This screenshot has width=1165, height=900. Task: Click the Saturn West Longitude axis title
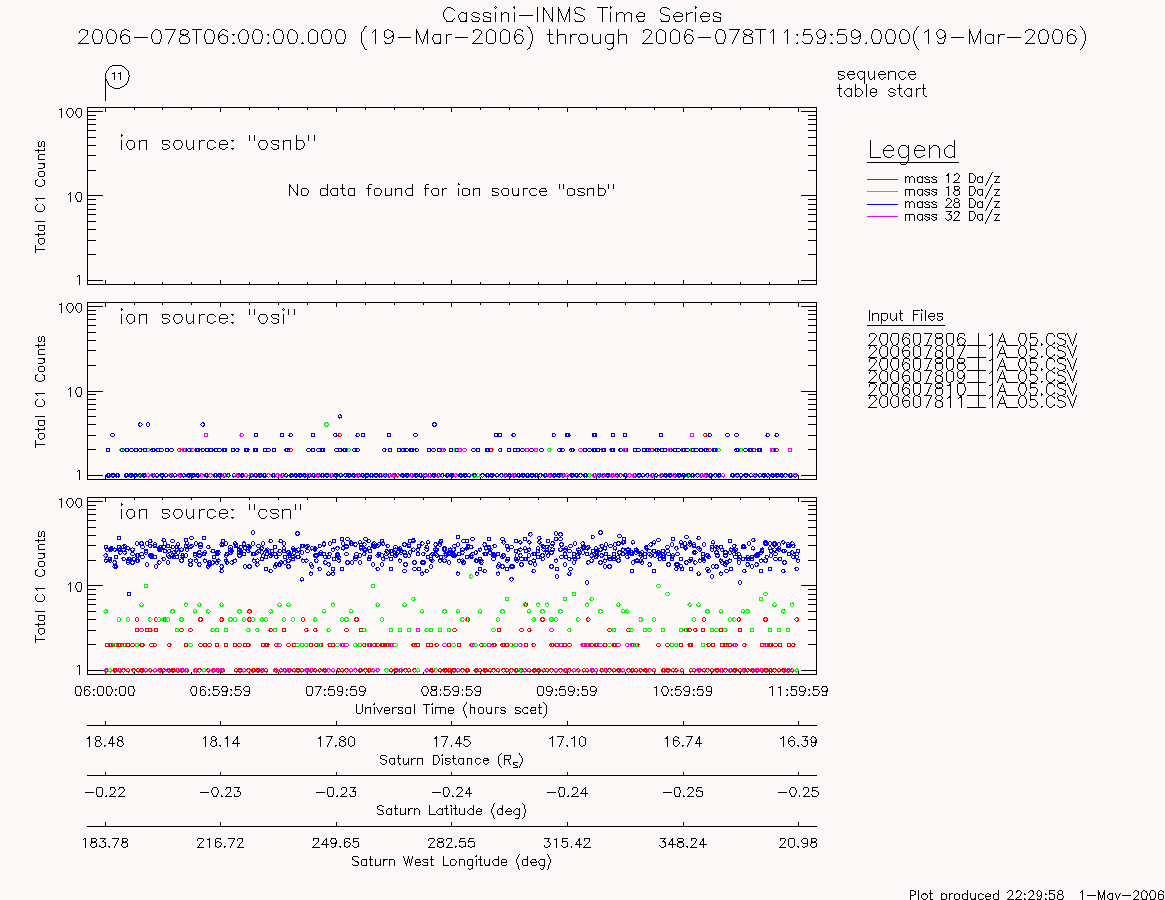pyautogui.click(x=452, y=861)
